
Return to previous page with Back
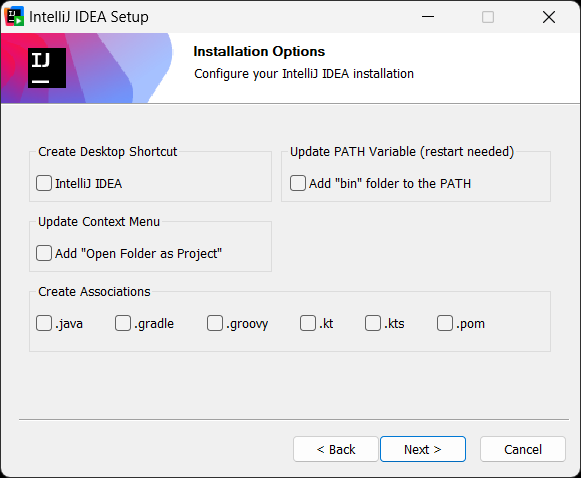[x=336, y=449]
